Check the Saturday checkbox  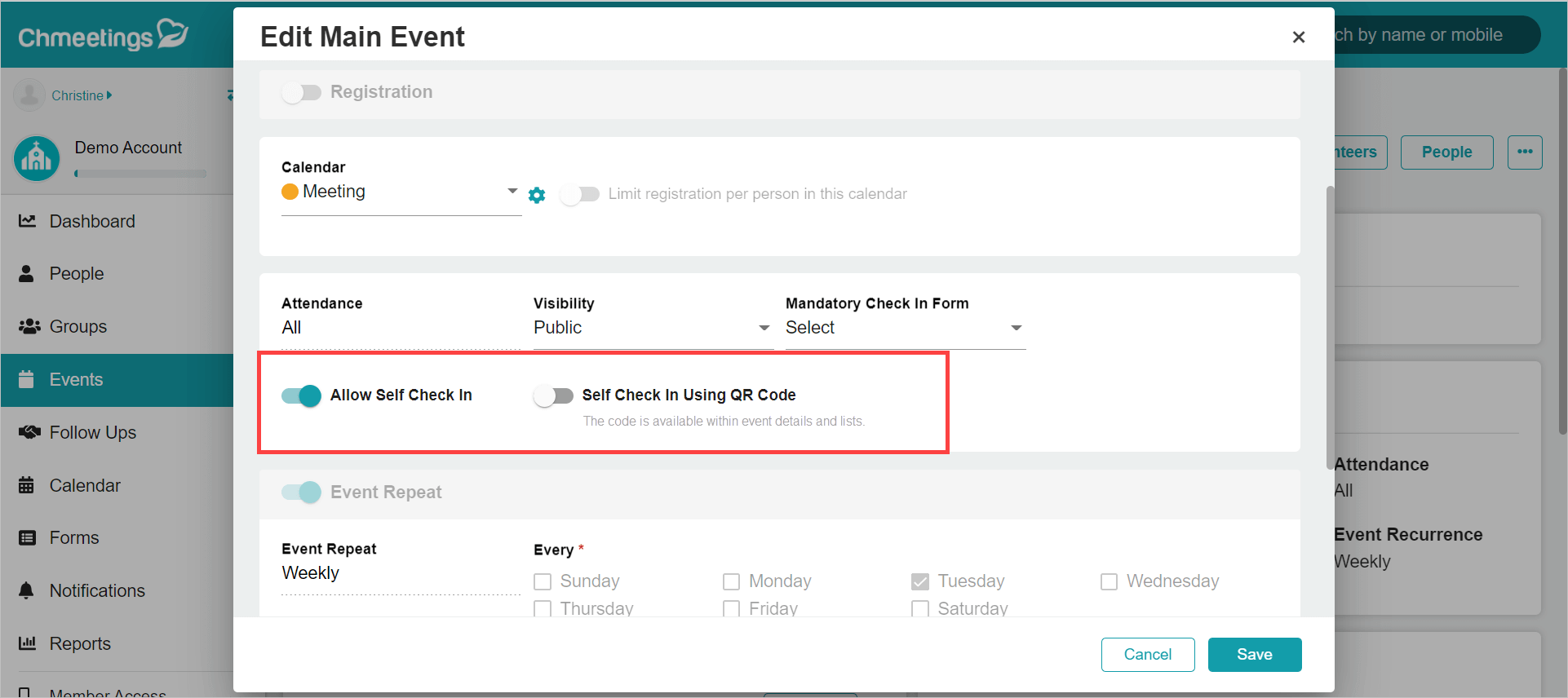[x=920, y=608]
